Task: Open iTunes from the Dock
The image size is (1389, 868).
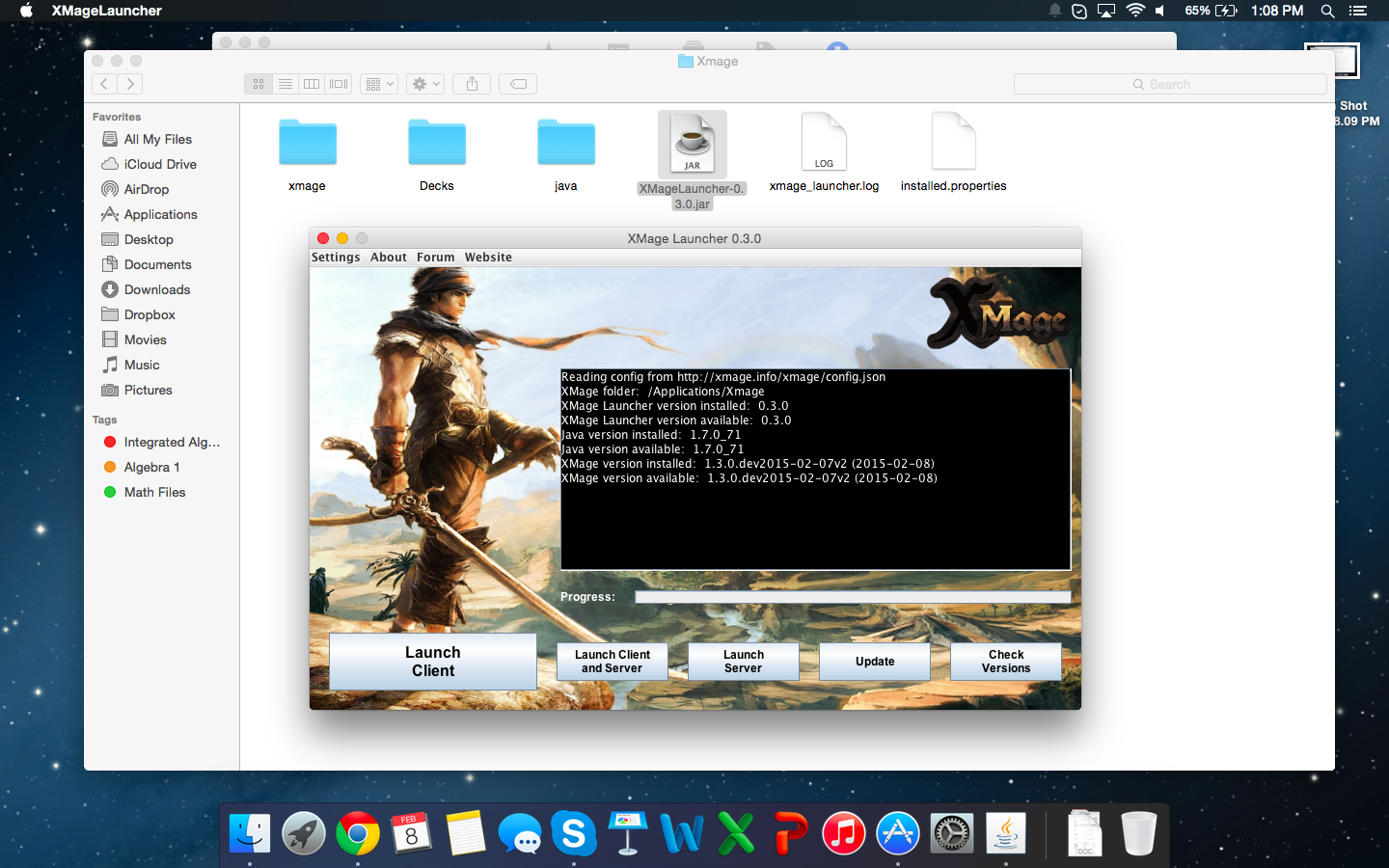Action: 844,833
